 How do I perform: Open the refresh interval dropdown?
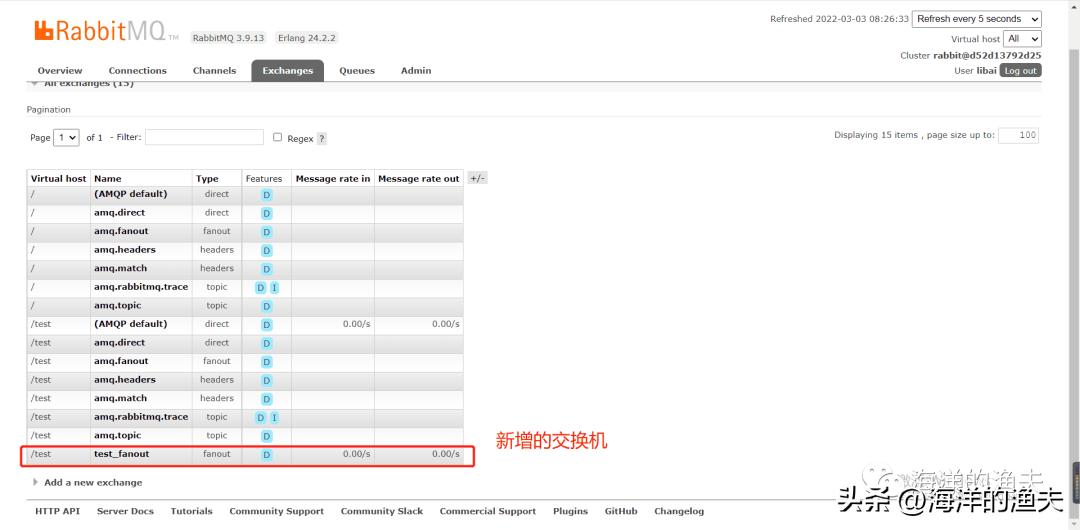coord(976,19)
